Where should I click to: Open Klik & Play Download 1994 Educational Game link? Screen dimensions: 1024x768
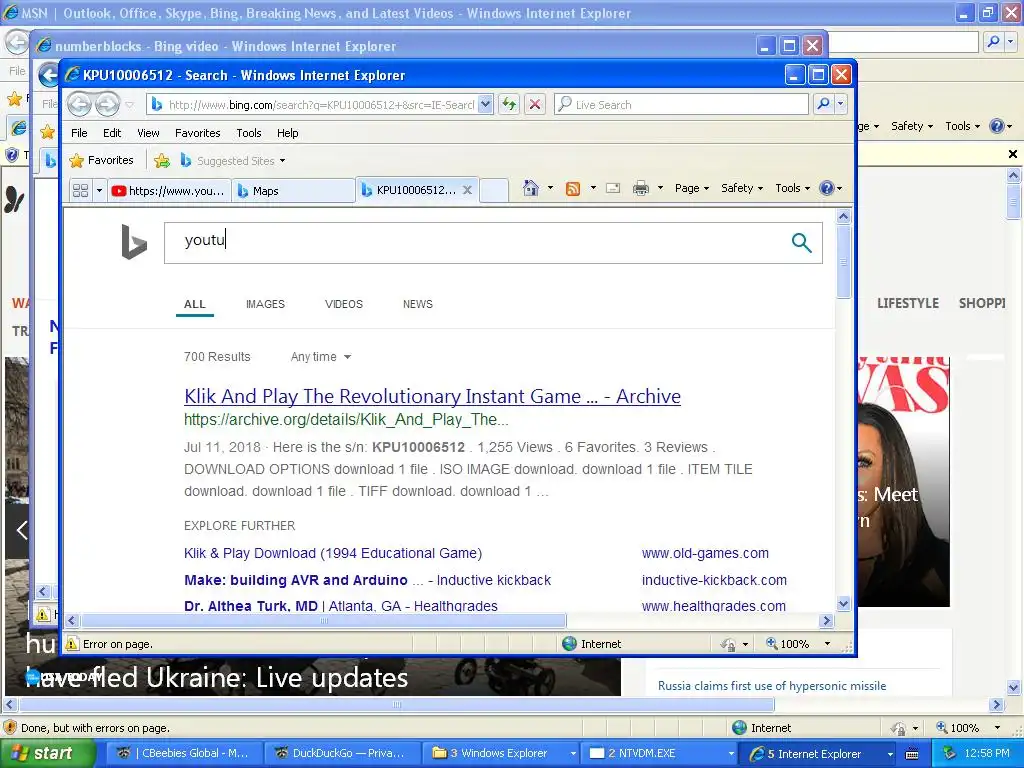[333, 553]
